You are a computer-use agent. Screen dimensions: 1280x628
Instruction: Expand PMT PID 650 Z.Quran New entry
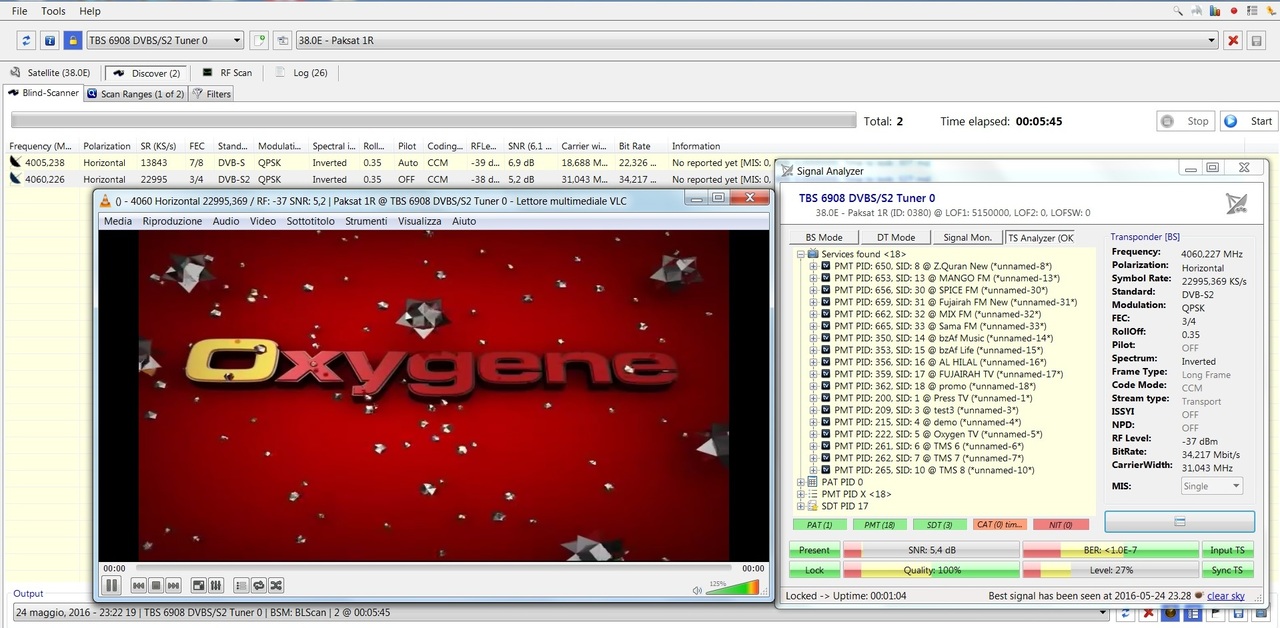(x=813, y=267)
